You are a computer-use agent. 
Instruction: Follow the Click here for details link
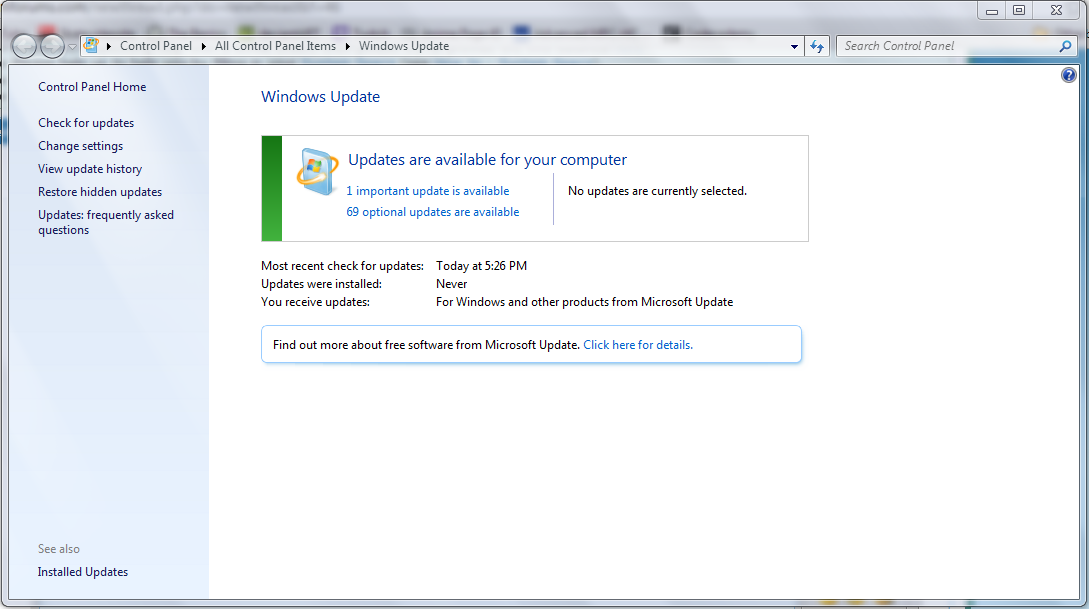point(638,345)
